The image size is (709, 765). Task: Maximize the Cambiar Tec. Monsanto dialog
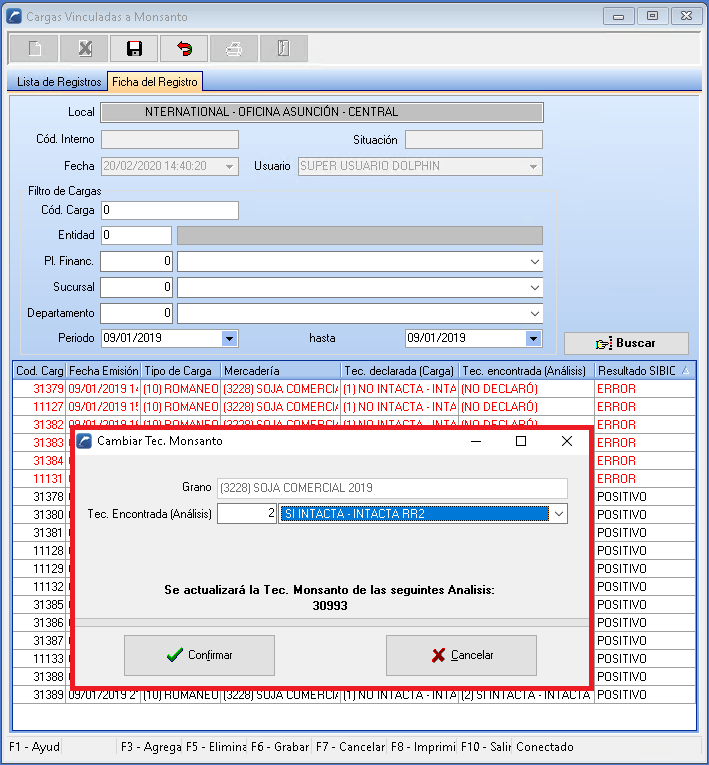coord(521,441)
